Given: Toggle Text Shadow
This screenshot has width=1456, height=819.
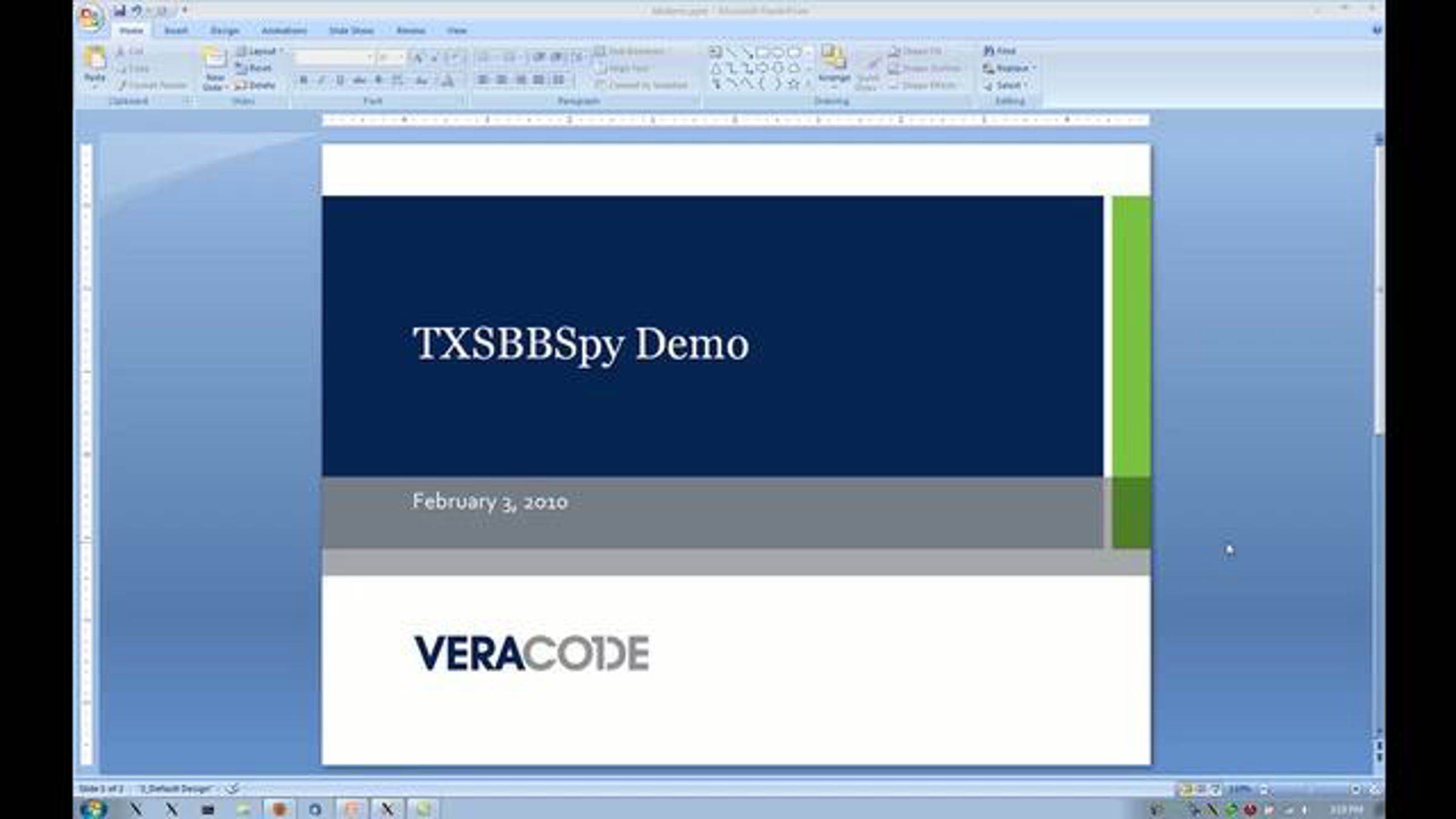Looking at the screenshot, I should pyautogui.click(x=379, y=80).
